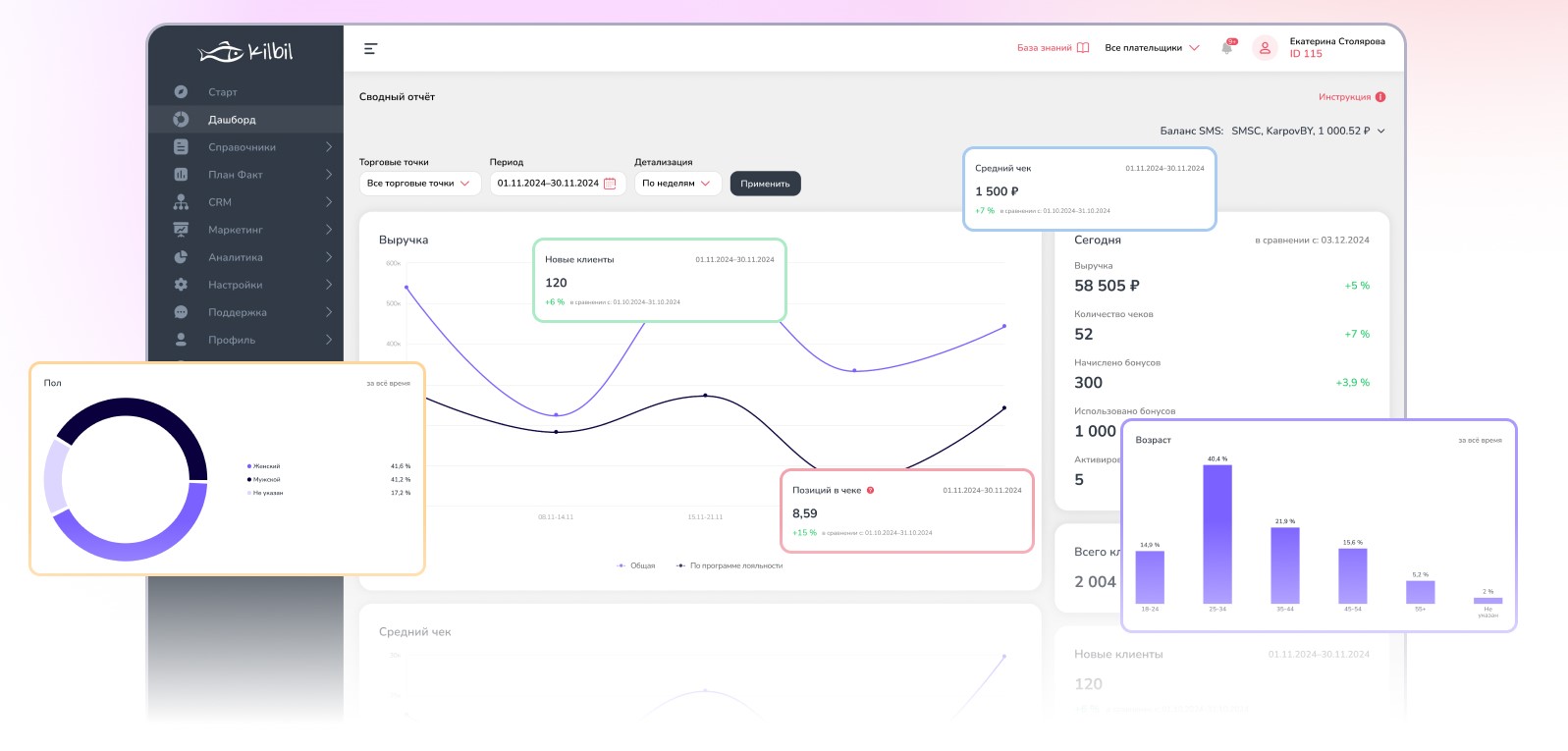Open notifications bell icon
Image resolution: width=1568 pixels, height=751 pixels.
click(1226, 47)
